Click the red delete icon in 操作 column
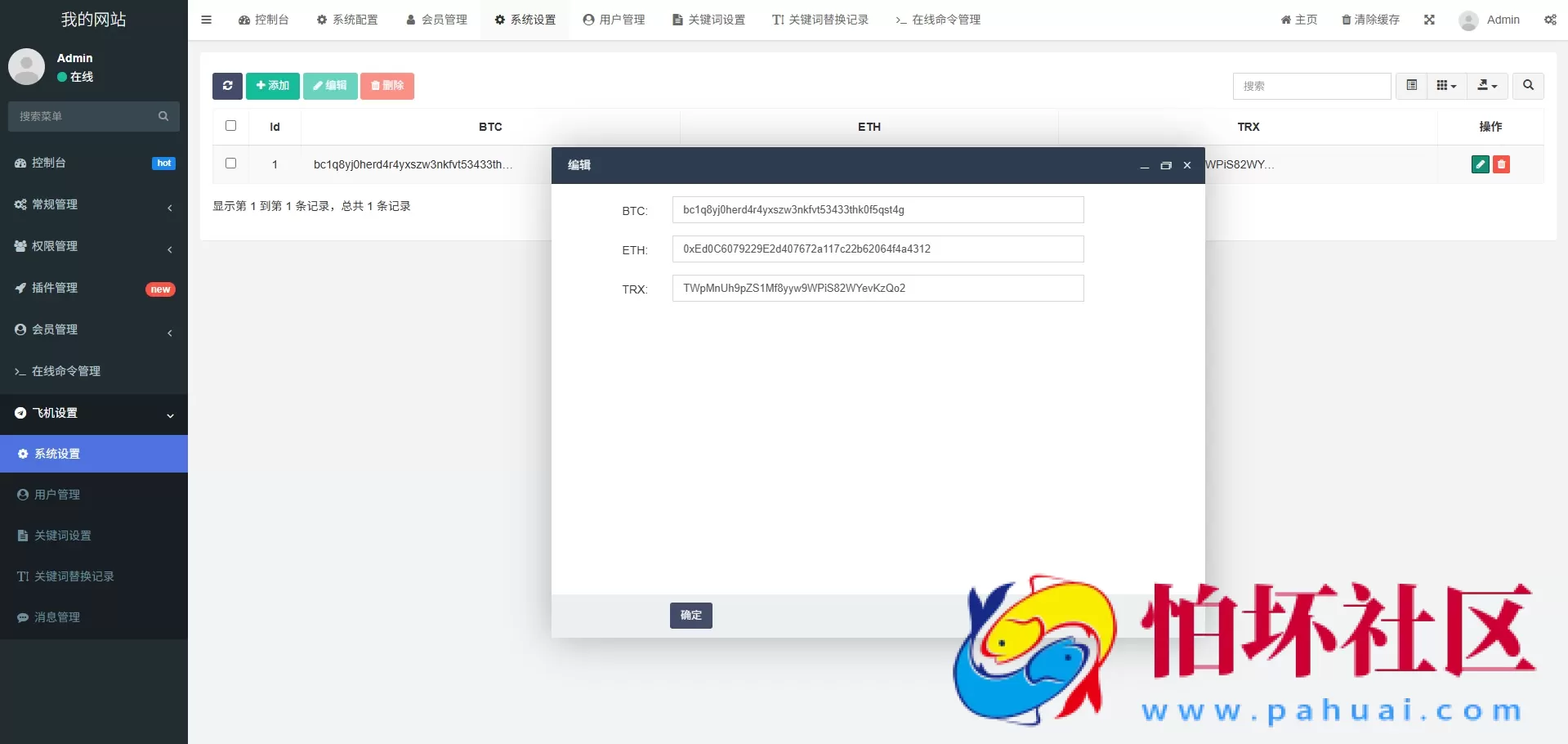1568x744 pixels. [1502, 164]
